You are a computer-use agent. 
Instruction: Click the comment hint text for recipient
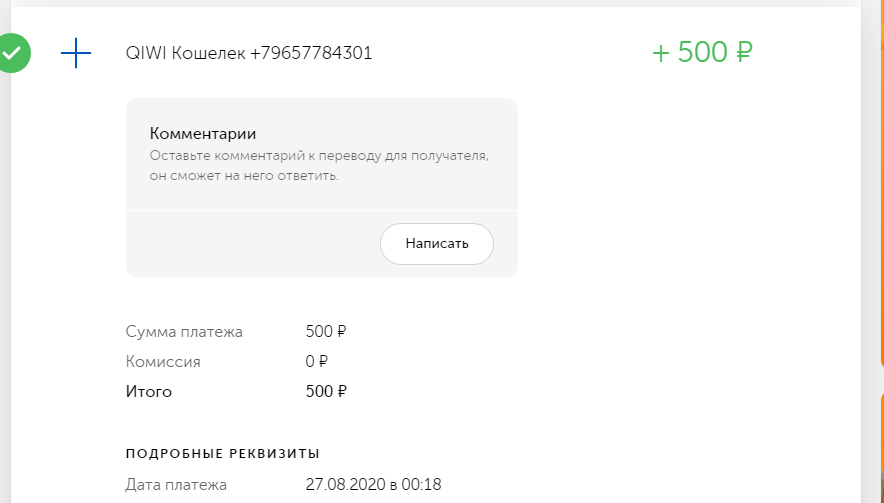tap(319, 166)
